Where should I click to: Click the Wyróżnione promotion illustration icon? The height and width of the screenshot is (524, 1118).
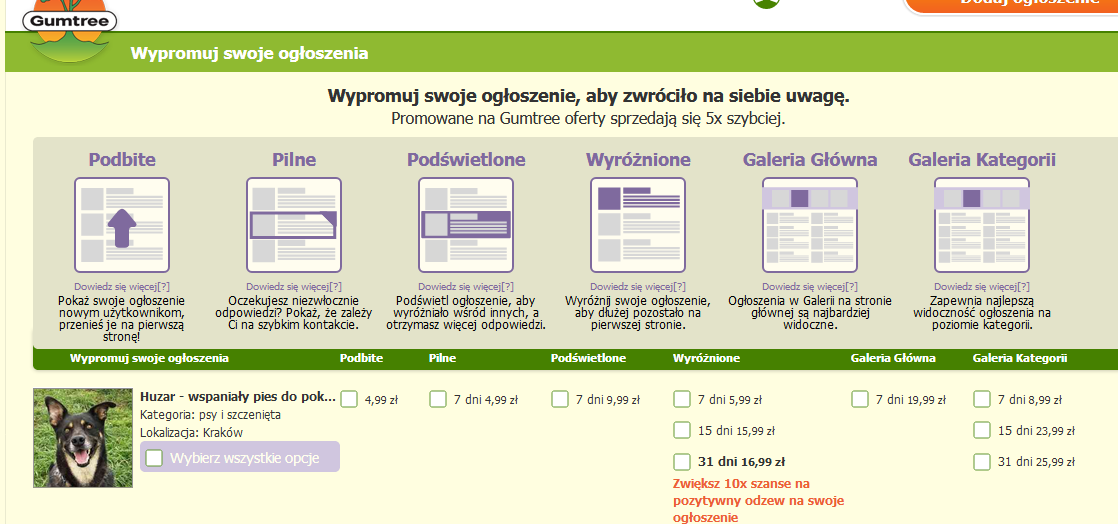point(638,225)
